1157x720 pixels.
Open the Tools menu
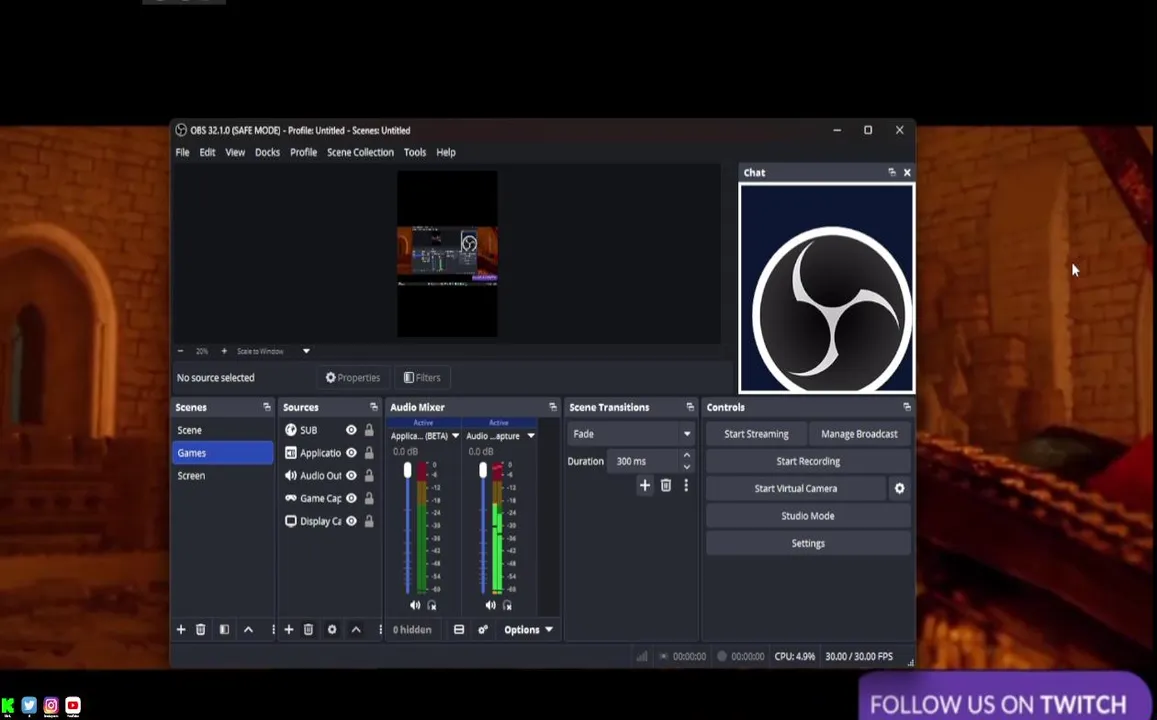tap(415, 152)
